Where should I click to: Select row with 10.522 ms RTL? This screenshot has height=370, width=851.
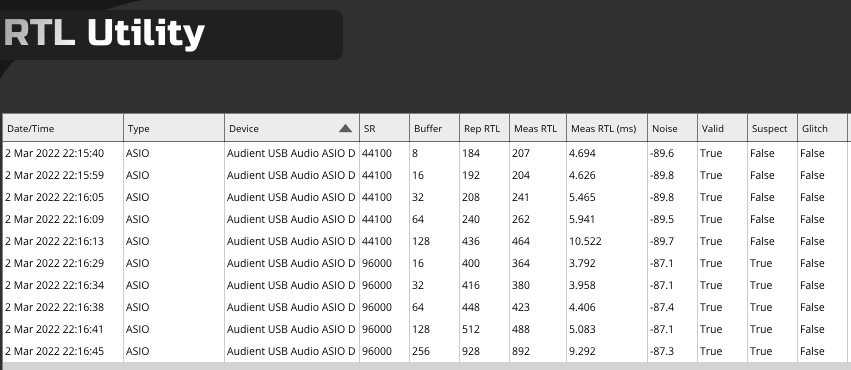[427, 241]
